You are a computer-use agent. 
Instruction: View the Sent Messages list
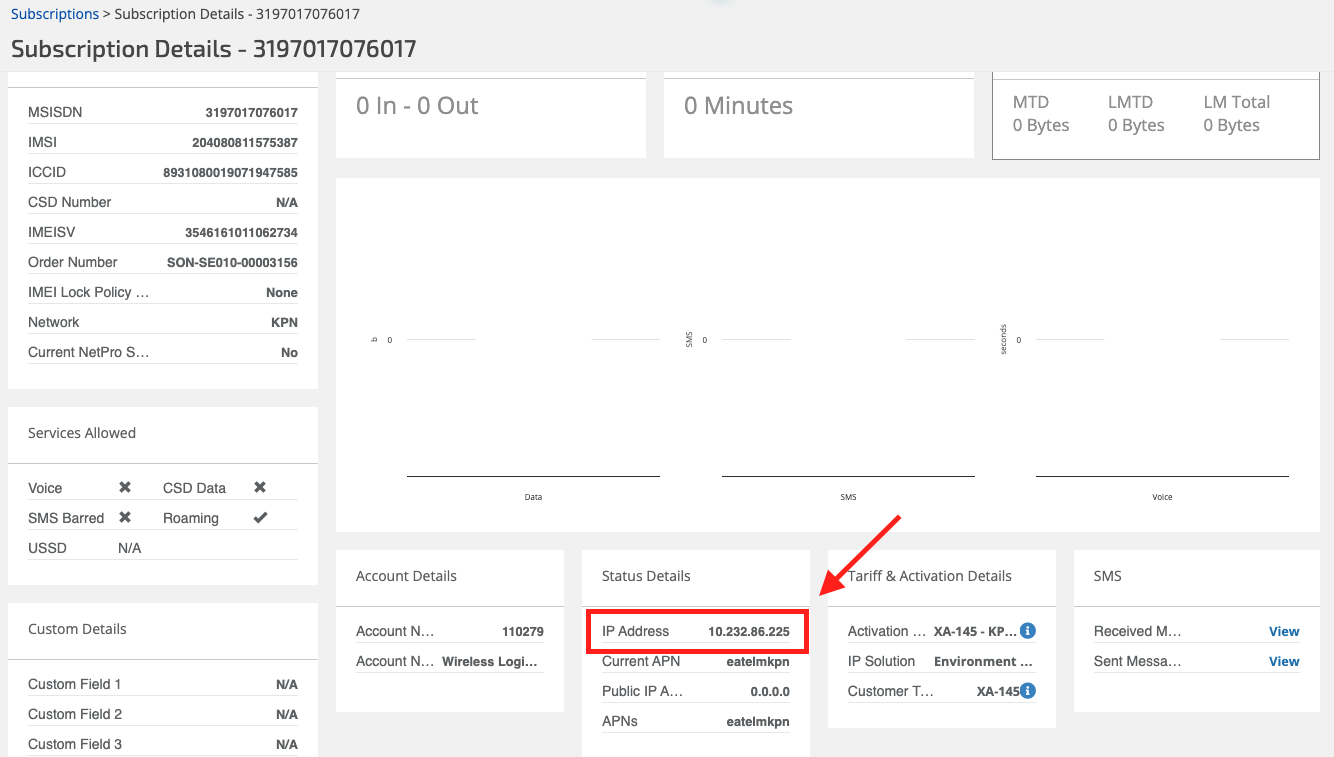(x=1284, y=661)
